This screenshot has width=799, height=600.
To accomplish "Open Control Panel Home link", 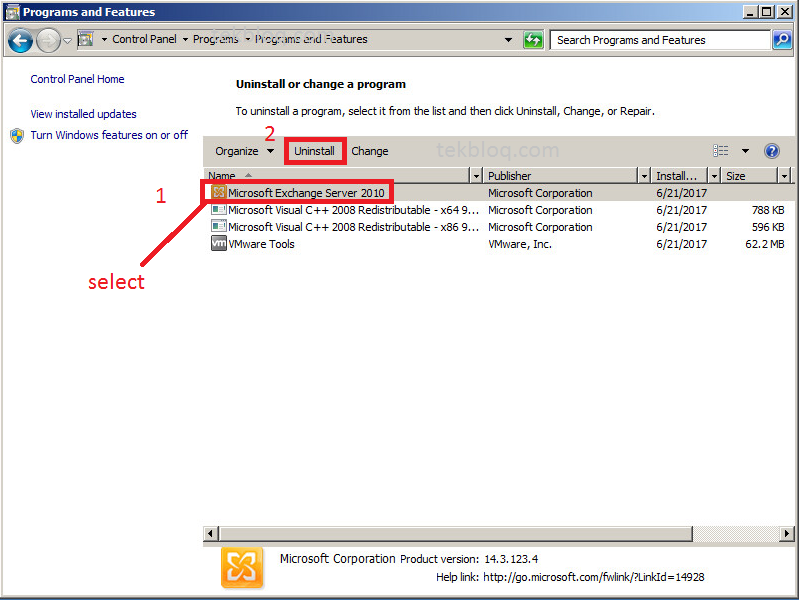I will click(x=77, y=79).
